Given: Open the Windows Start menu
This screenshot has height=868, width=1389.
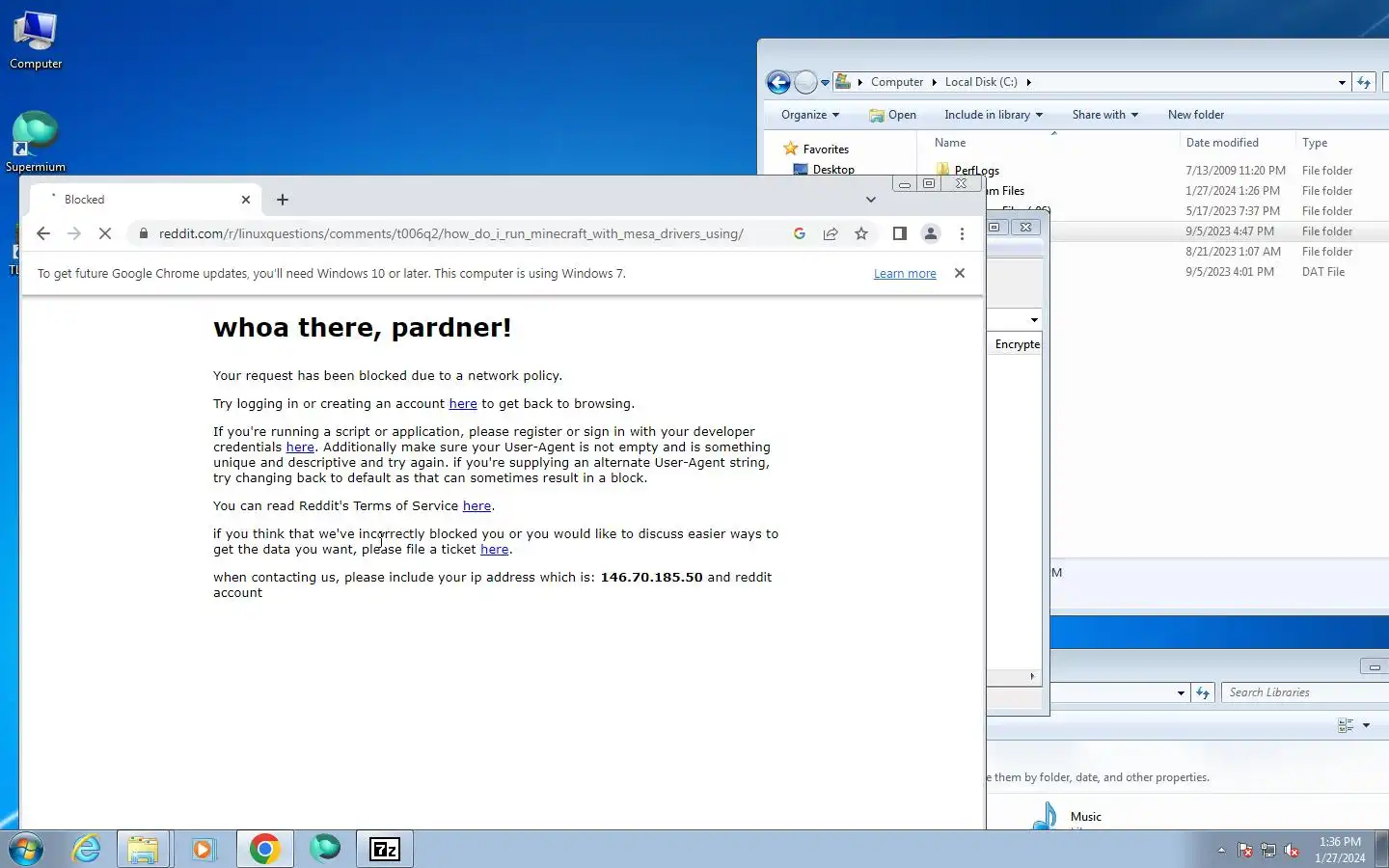Looking at the screenshot, I should pos(26,849).
